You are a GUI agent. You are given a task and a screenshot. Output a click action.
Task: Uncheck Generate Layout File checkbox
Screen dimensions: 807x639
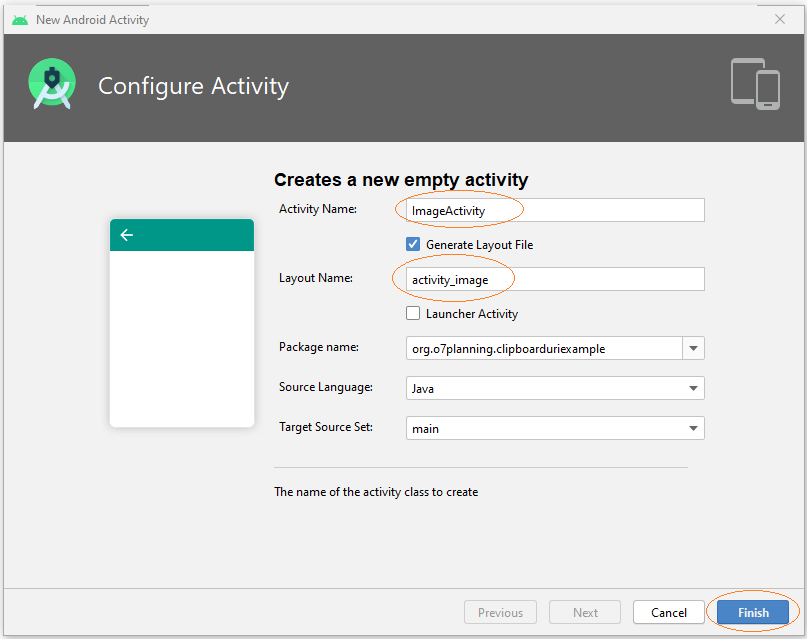[413, 244]
